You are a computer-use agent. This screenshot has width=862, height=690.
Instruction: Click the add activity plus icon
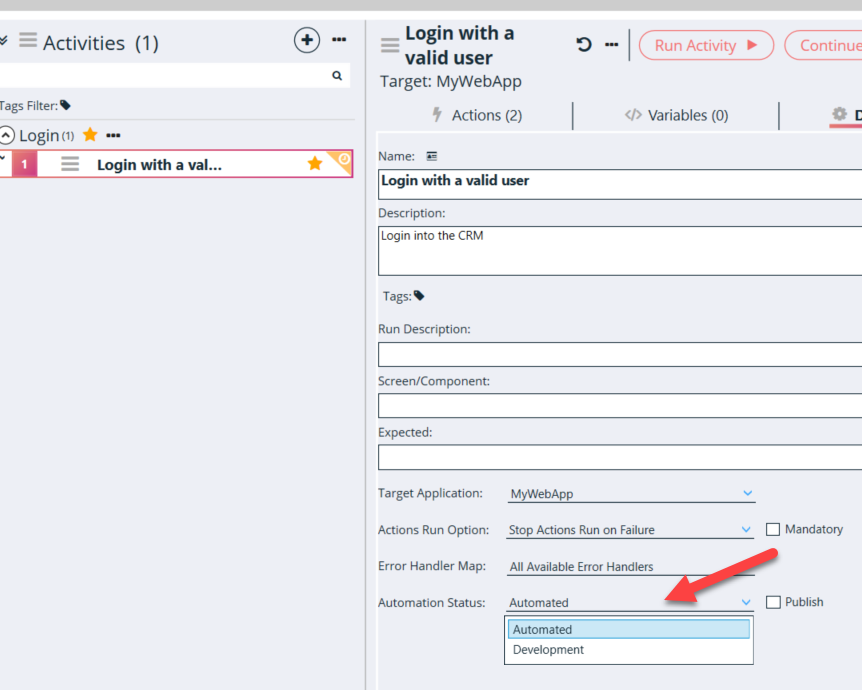[x=306, y=41]
